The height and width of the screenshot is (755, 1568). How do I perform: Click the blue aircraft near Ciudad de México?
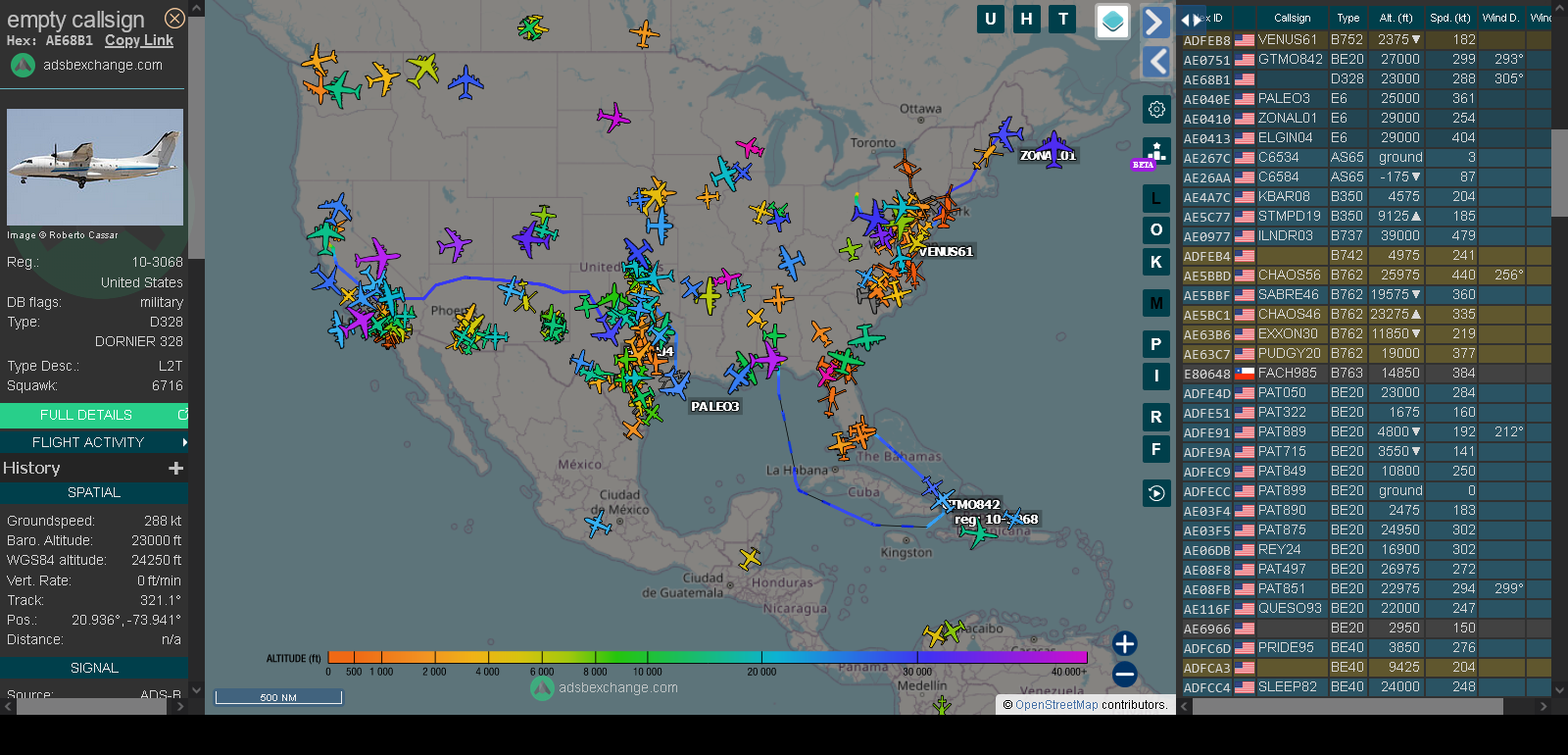point(598,525)
